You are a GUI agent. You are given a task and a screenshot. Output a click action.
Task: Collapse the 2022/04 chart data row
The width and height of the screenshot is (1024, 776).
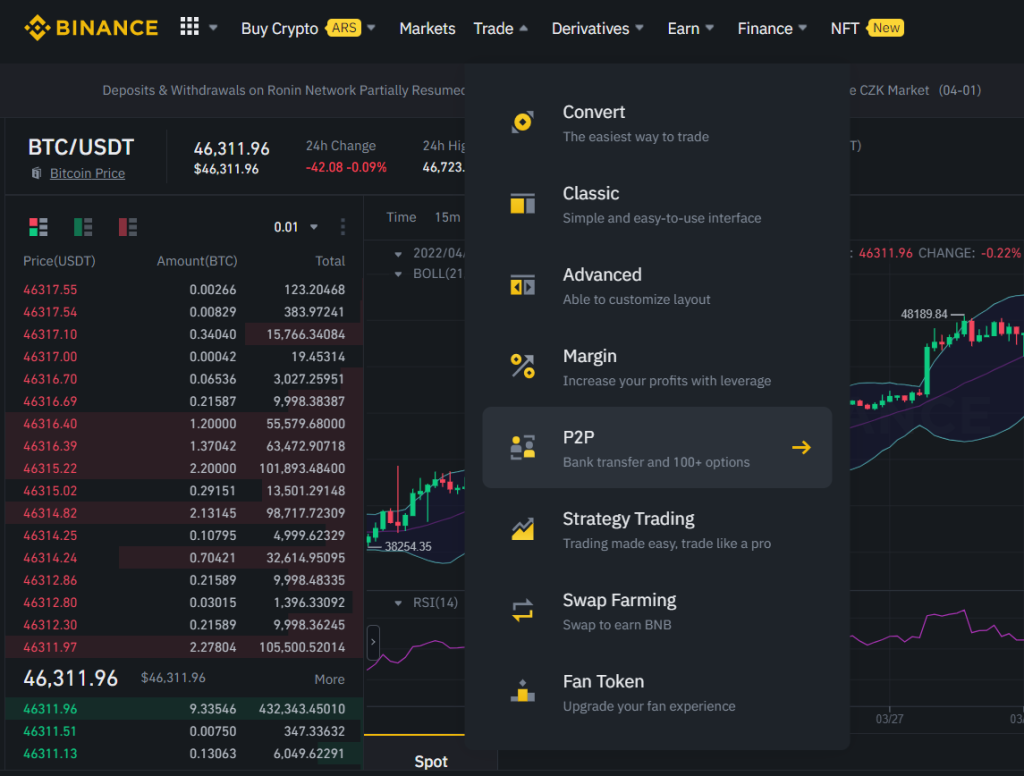tap(398, 254)
